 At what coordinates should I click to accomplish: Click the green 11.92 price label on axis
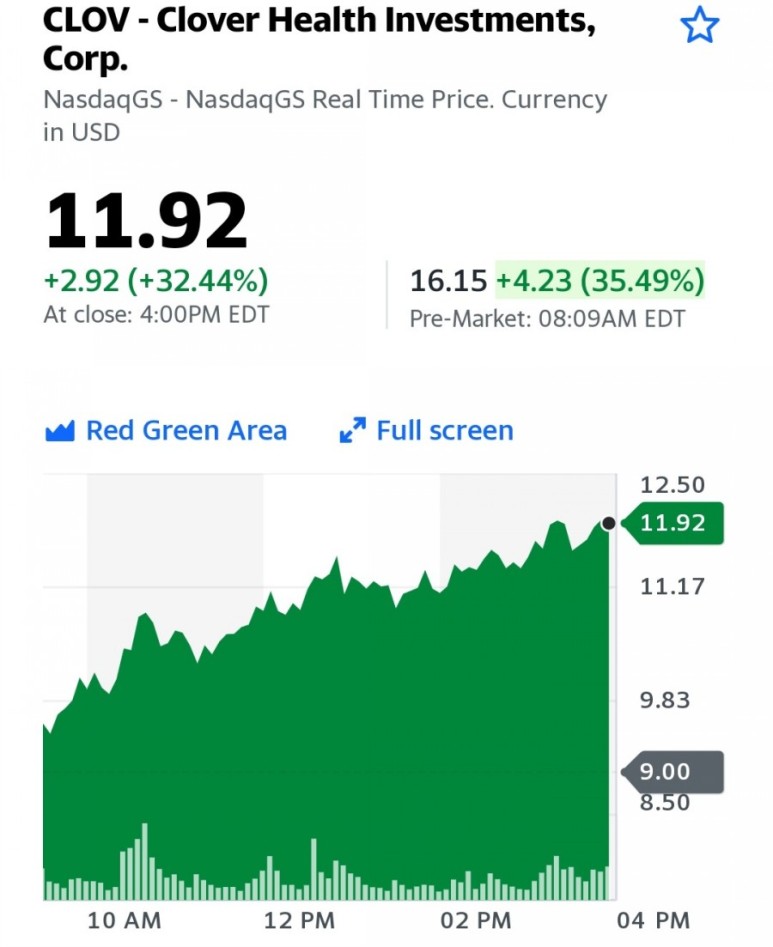[x=672, y=523]
